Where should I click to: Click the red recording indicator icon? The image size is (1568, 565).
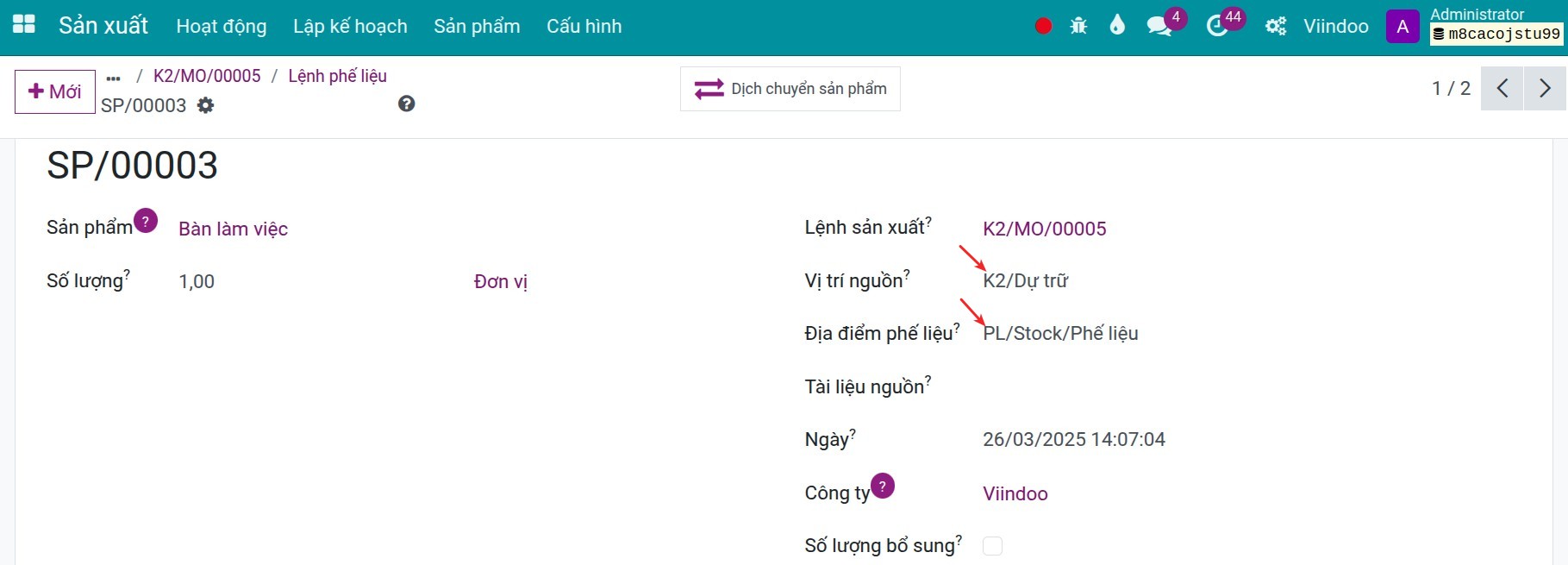[x=1043, y=26]
